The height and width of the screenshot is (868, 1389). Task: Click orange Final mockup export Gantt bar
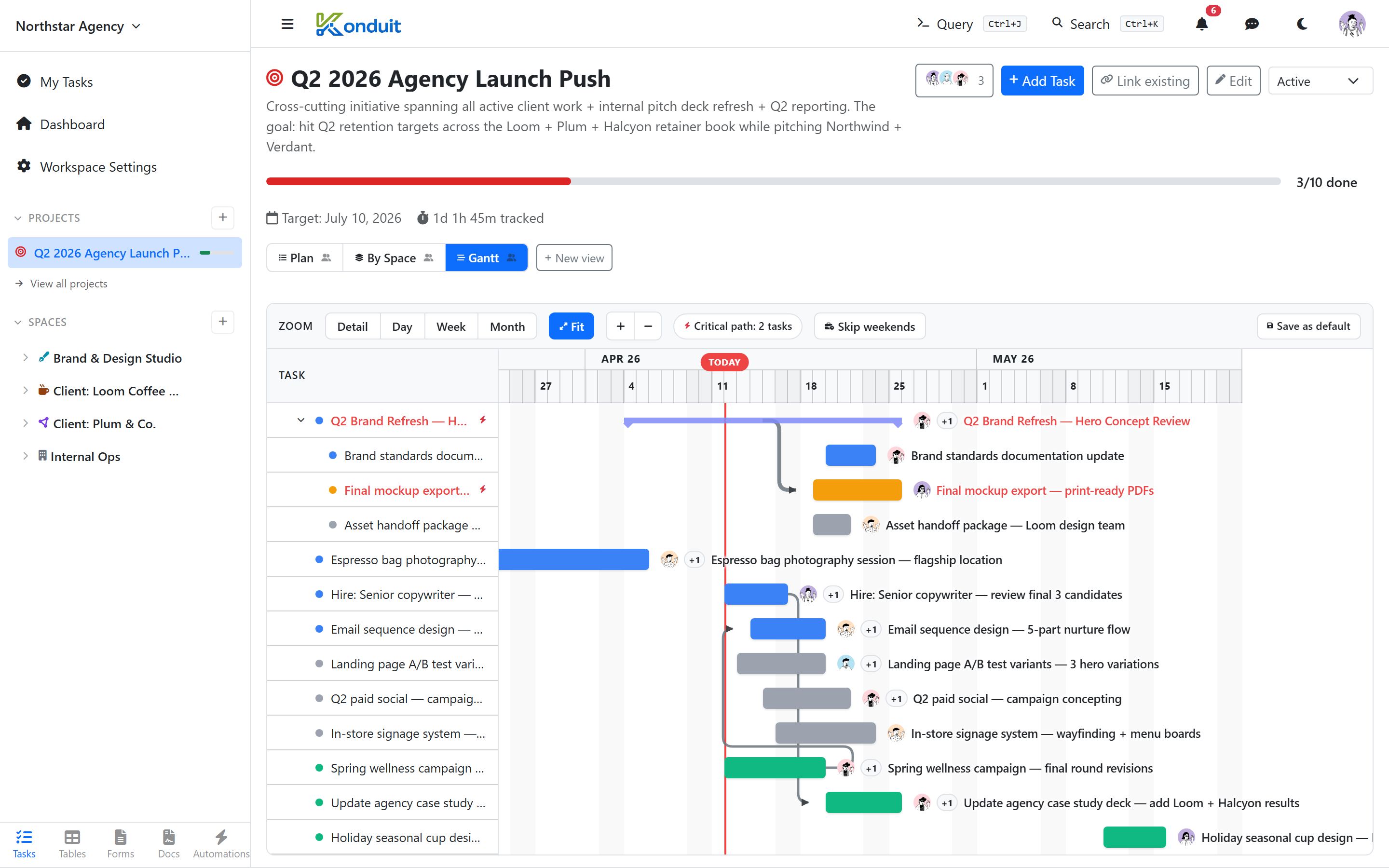point(857,489)
